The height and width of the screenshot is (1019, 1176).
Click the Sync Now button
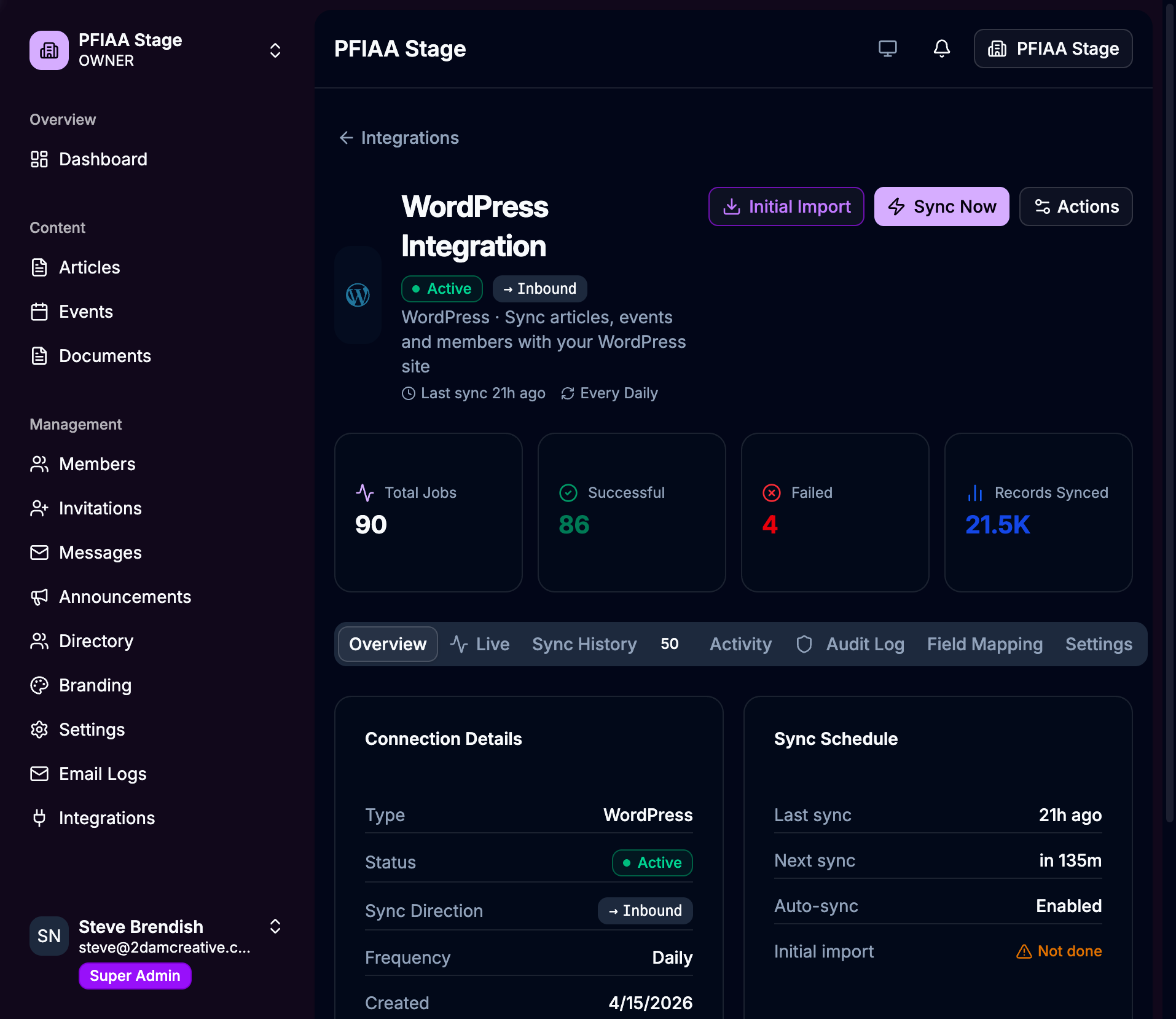coord(942,207)
